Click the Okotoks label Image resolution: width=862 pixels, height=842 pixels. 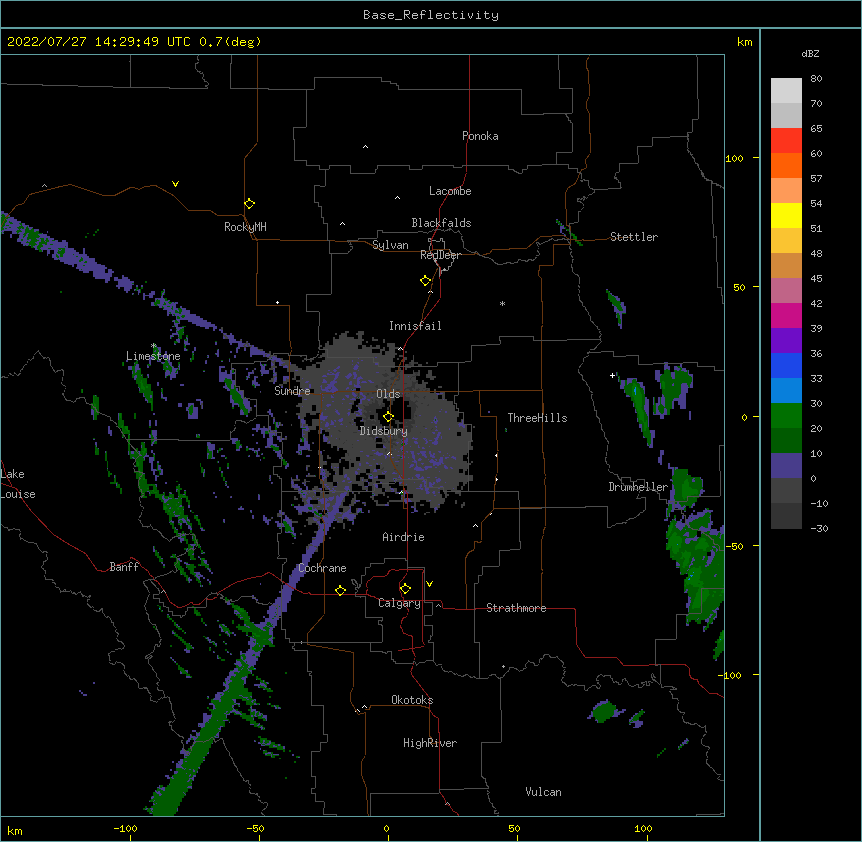[412, 700]
